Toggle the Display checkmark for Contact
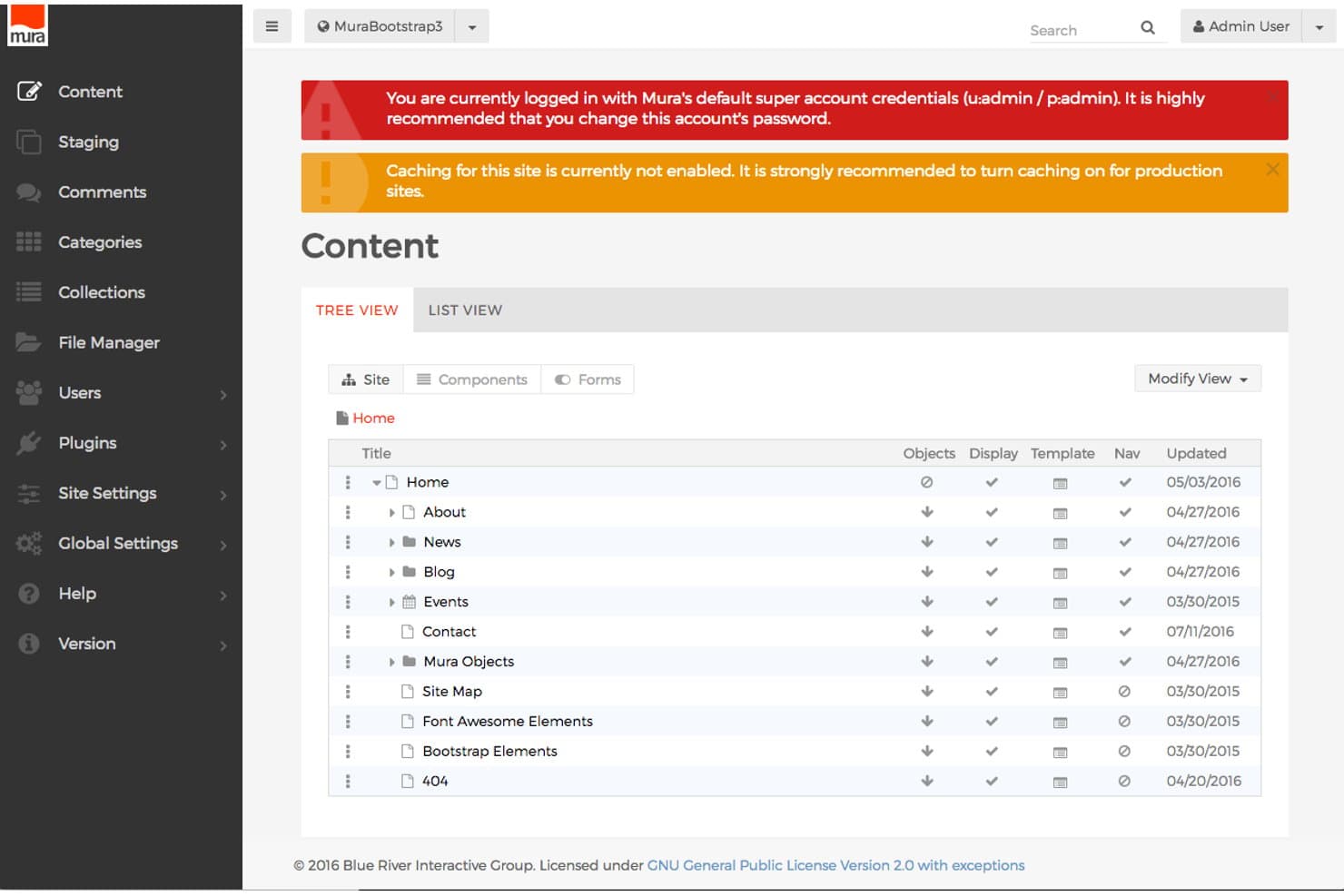The width and height of the screenshot is (1344, 896). pyautogui.click(x=992, y=632)
